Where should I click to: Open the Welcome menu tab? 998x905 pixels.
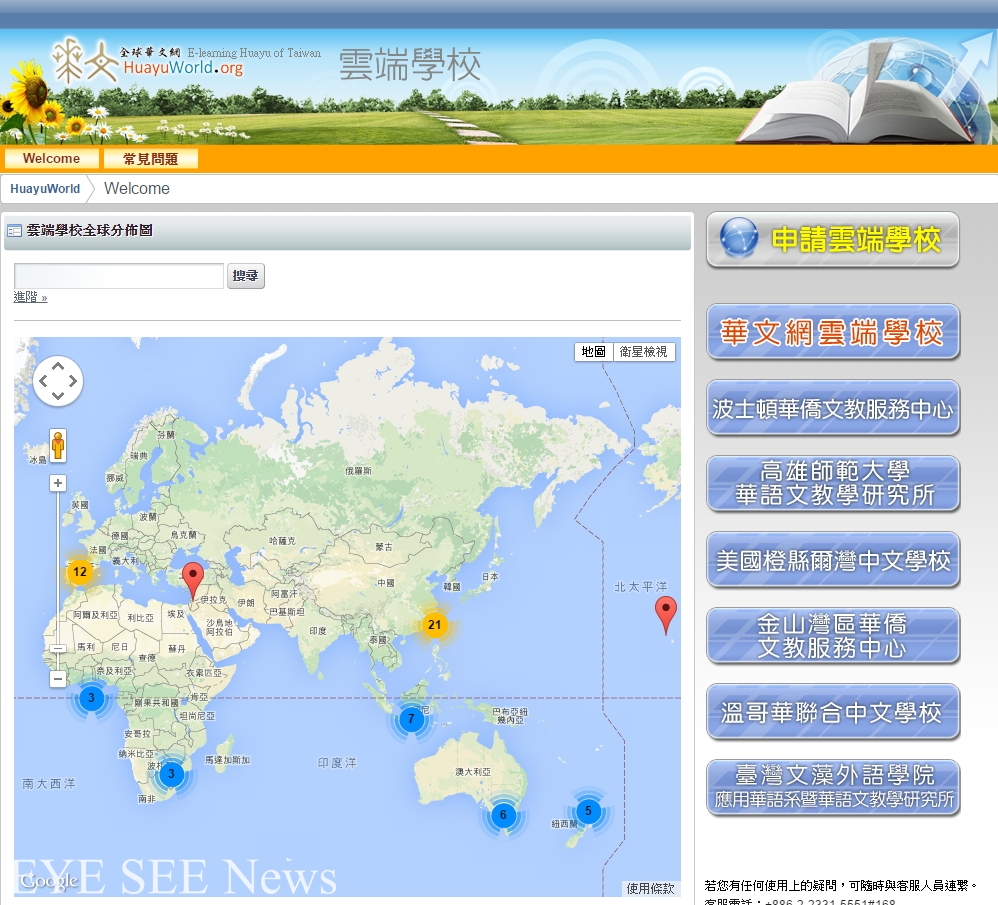pos(52,158)
